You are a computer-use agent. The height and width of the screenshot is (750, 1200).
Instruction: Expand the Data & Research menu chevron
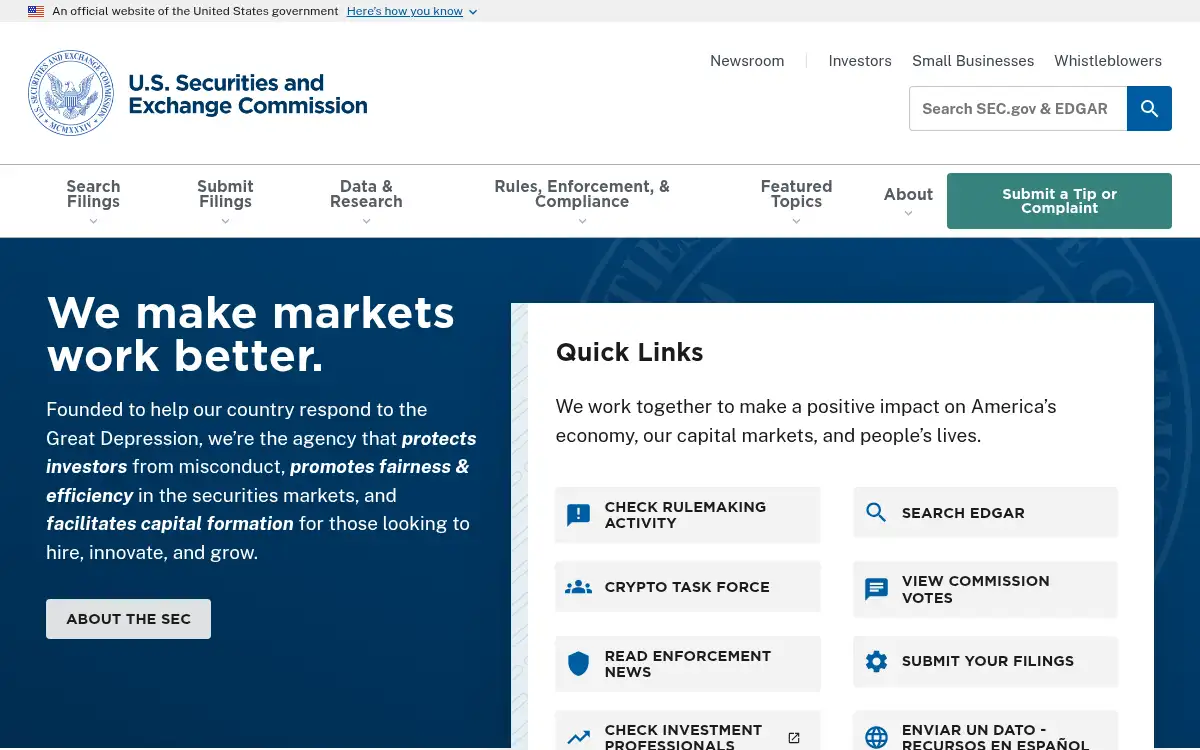366,221
